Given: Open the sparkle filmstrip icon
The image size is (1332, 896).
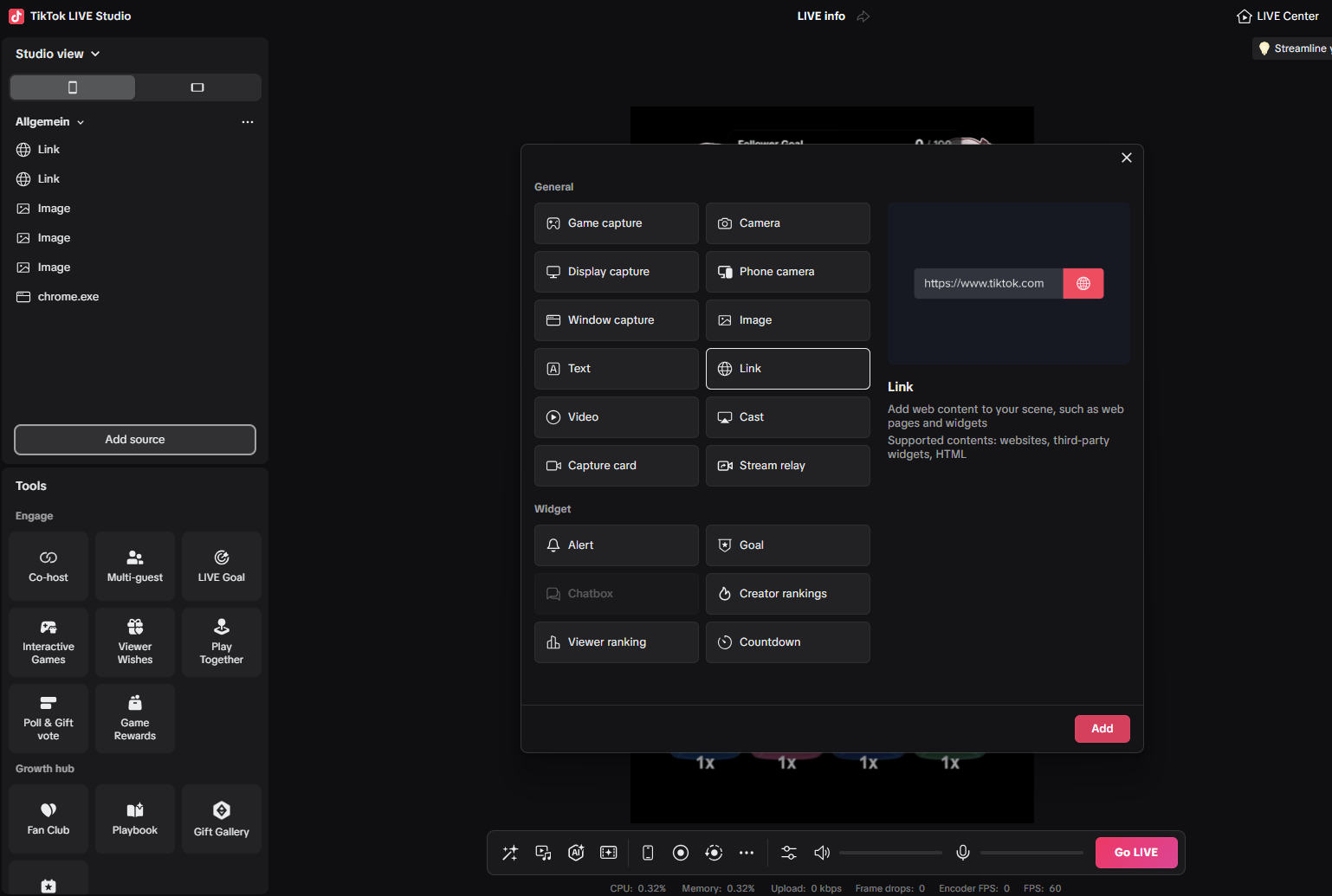Looking at the screenshot, I should click(x=609, y=853).
